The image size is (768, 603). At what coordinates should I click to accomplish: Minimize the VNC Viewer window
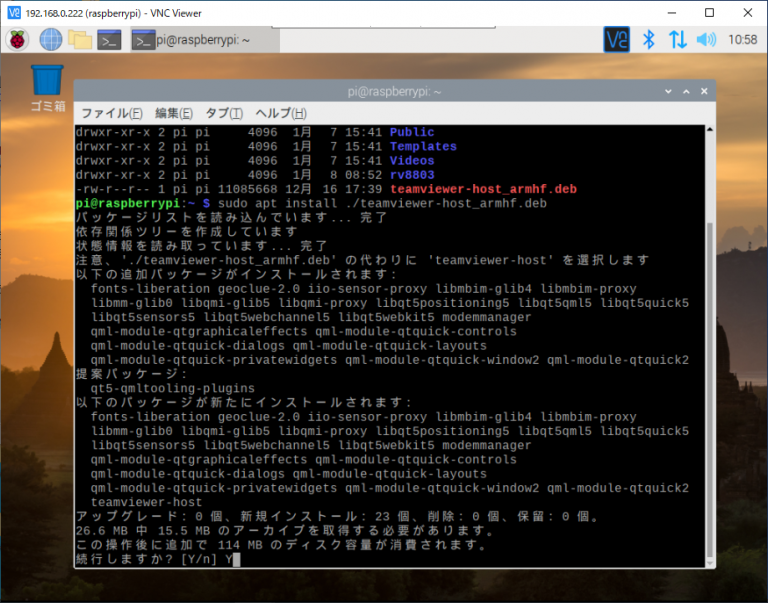pyautogui.click(x=672, y=13)
